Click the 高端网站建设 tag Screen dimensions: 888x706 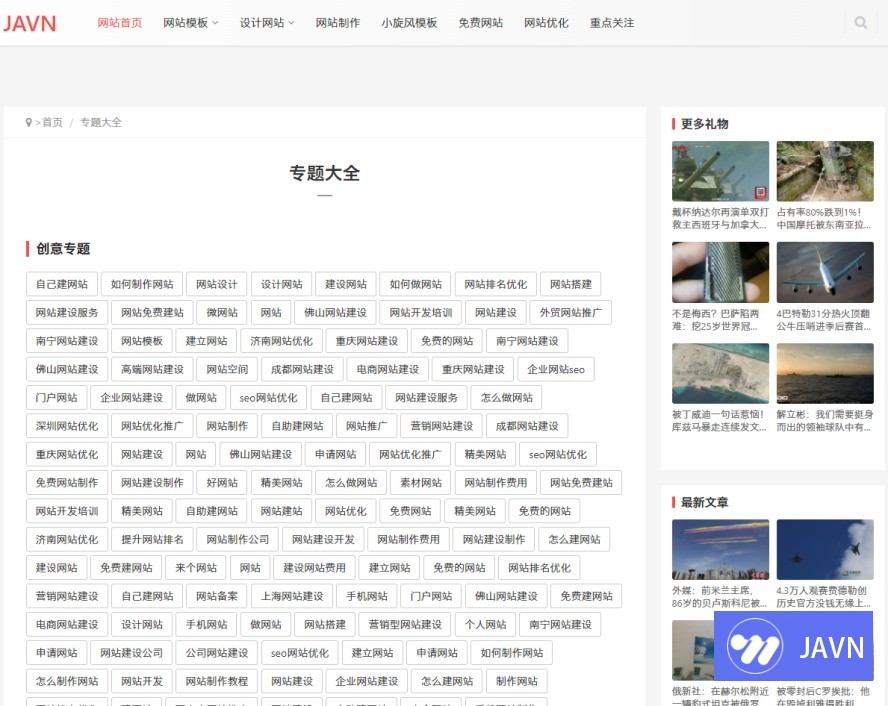(x=152, y=369)
